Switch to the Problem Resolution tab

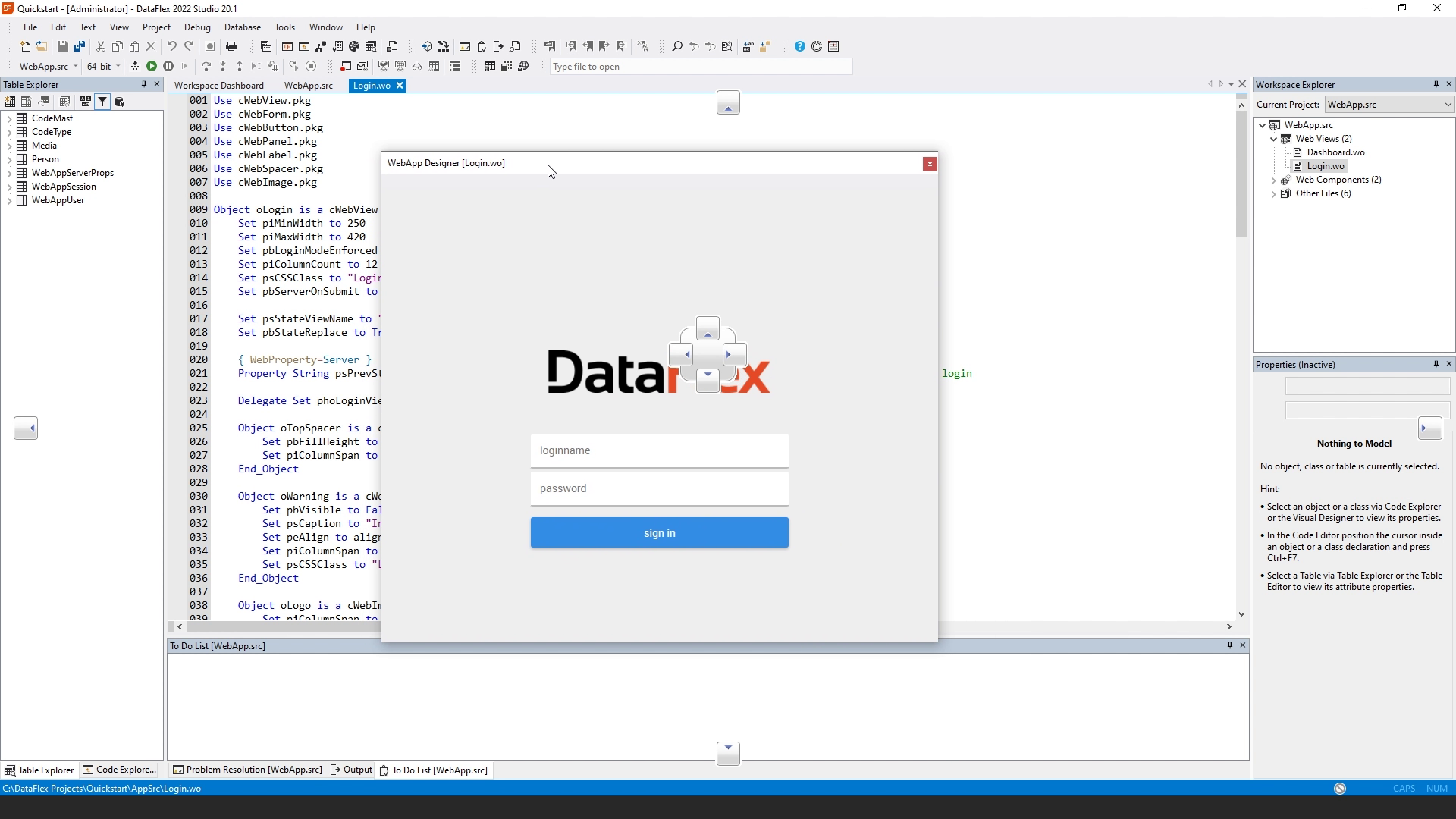(x=247, y=770)
